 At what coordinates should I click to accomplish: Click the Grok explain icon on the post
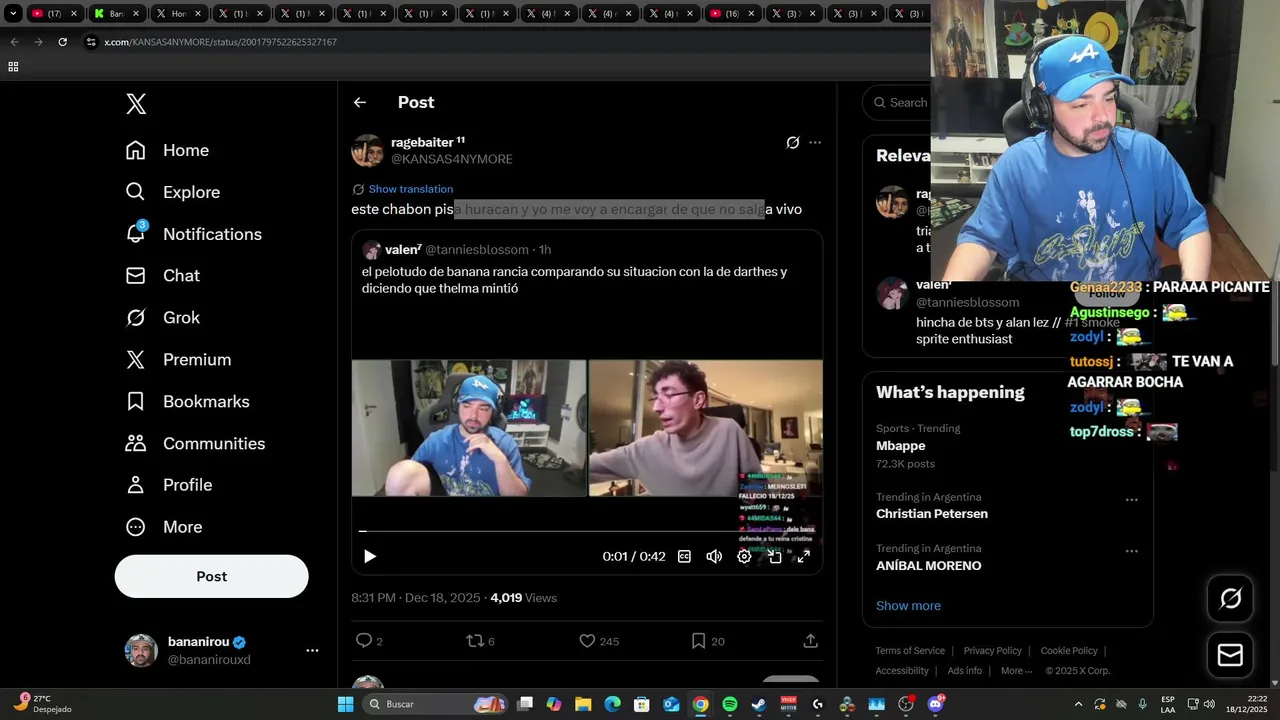pyautogui.click(x=792, y=143)
